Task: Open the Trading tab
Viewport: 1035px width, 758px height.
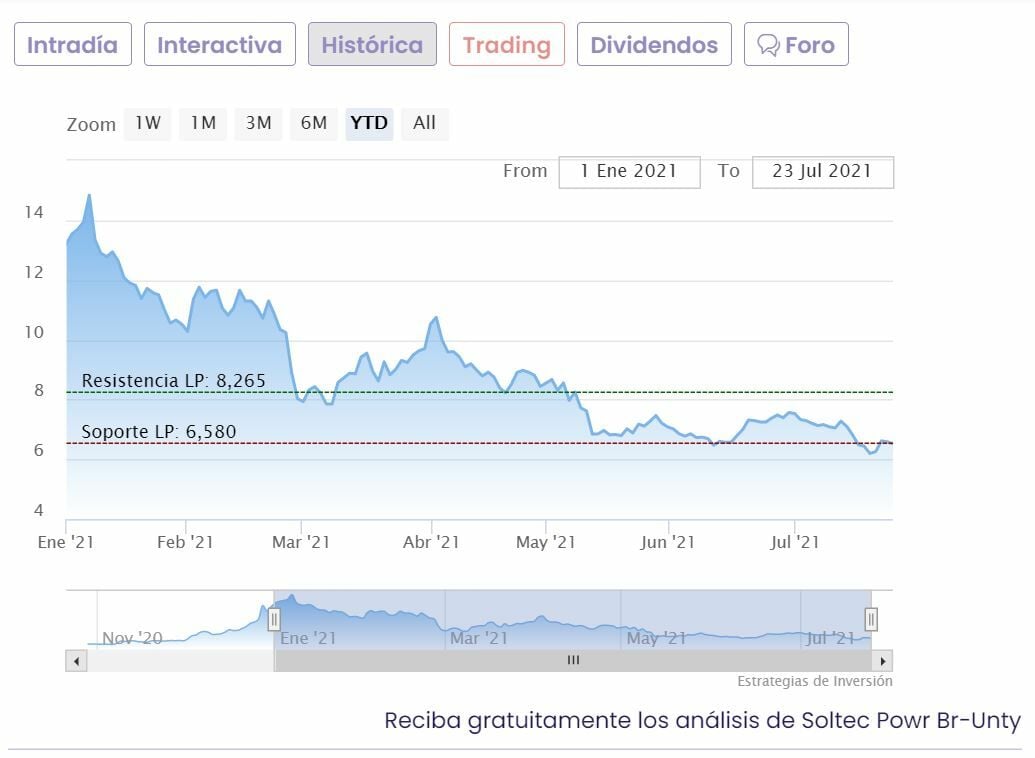Action: coord(507,45)
